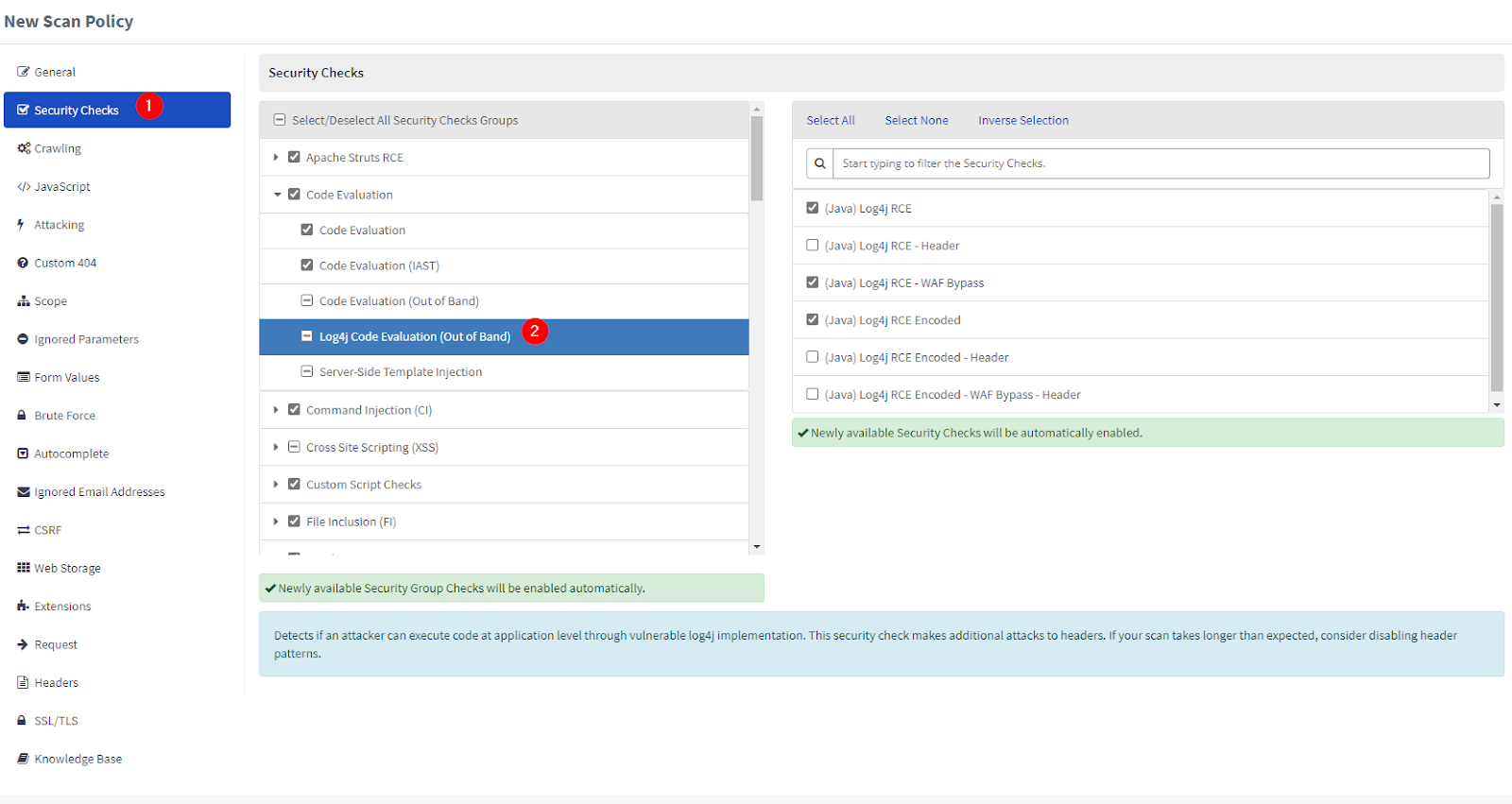Click the checks list vertical scrollbar thumb
This screenshot has width=1512, height=804.
(x=1496, y=298)
